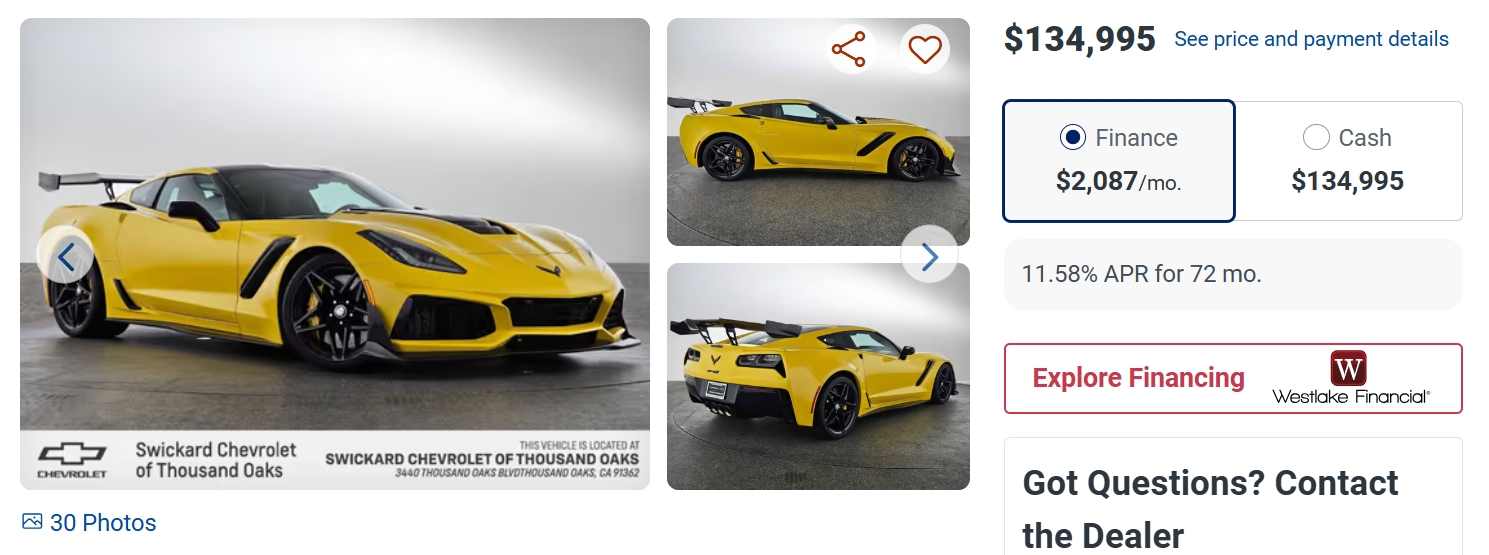Advance to the next photo arrow
This screenshot has height=555, width=1489.
[929, 255]
